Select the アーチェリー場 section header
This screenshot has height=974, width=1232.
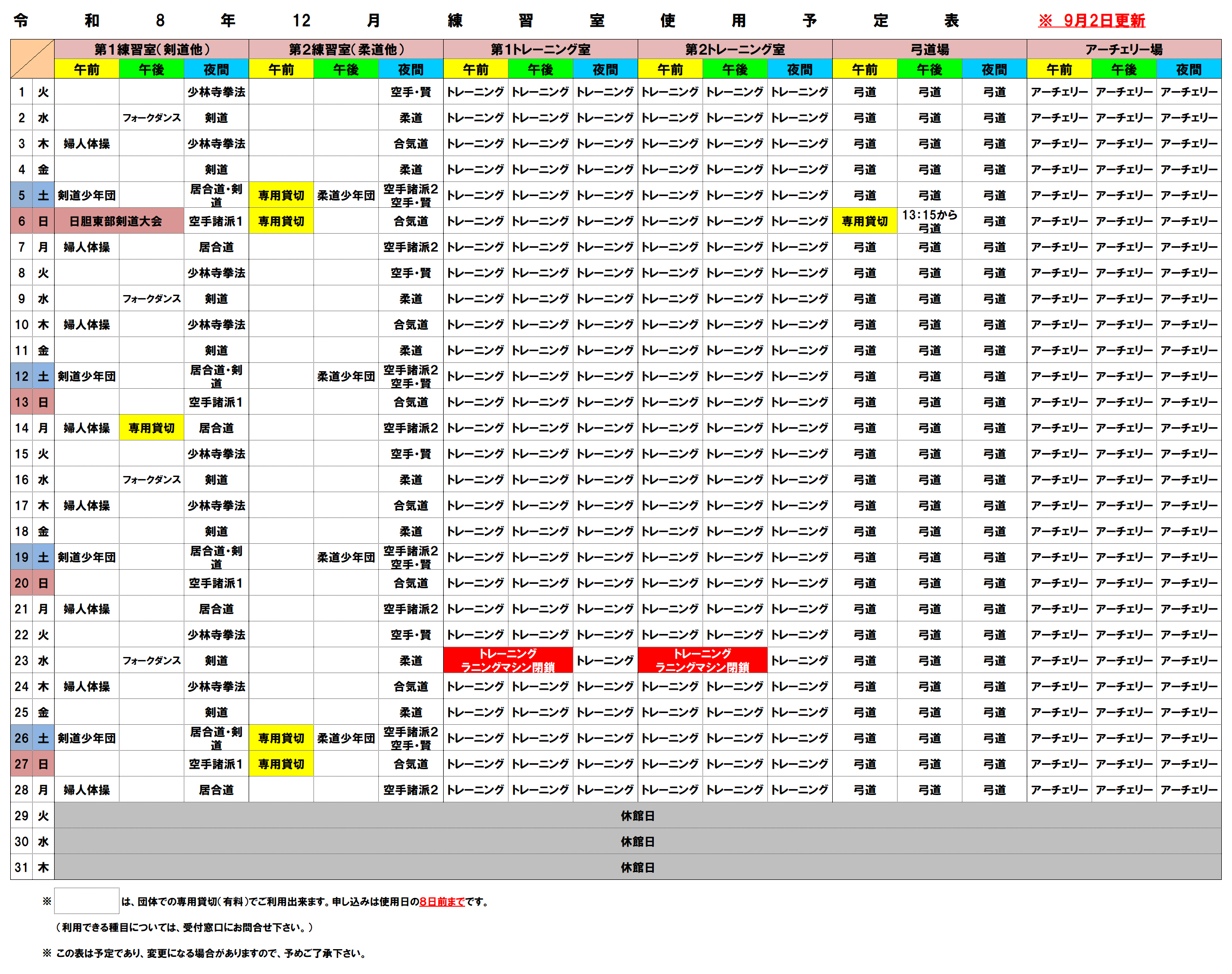click(x=1124, y=49)
